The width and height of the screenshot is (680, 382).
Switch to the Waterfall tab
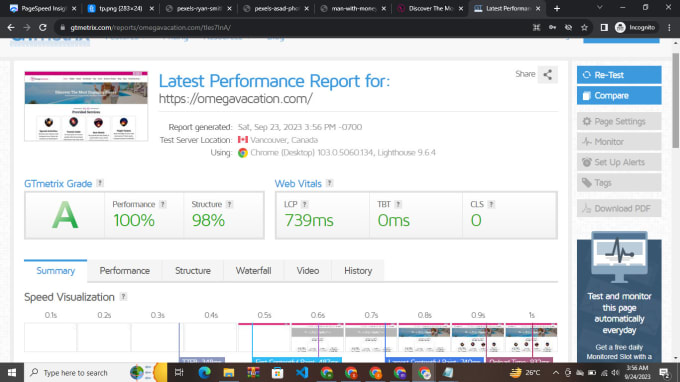253,271
